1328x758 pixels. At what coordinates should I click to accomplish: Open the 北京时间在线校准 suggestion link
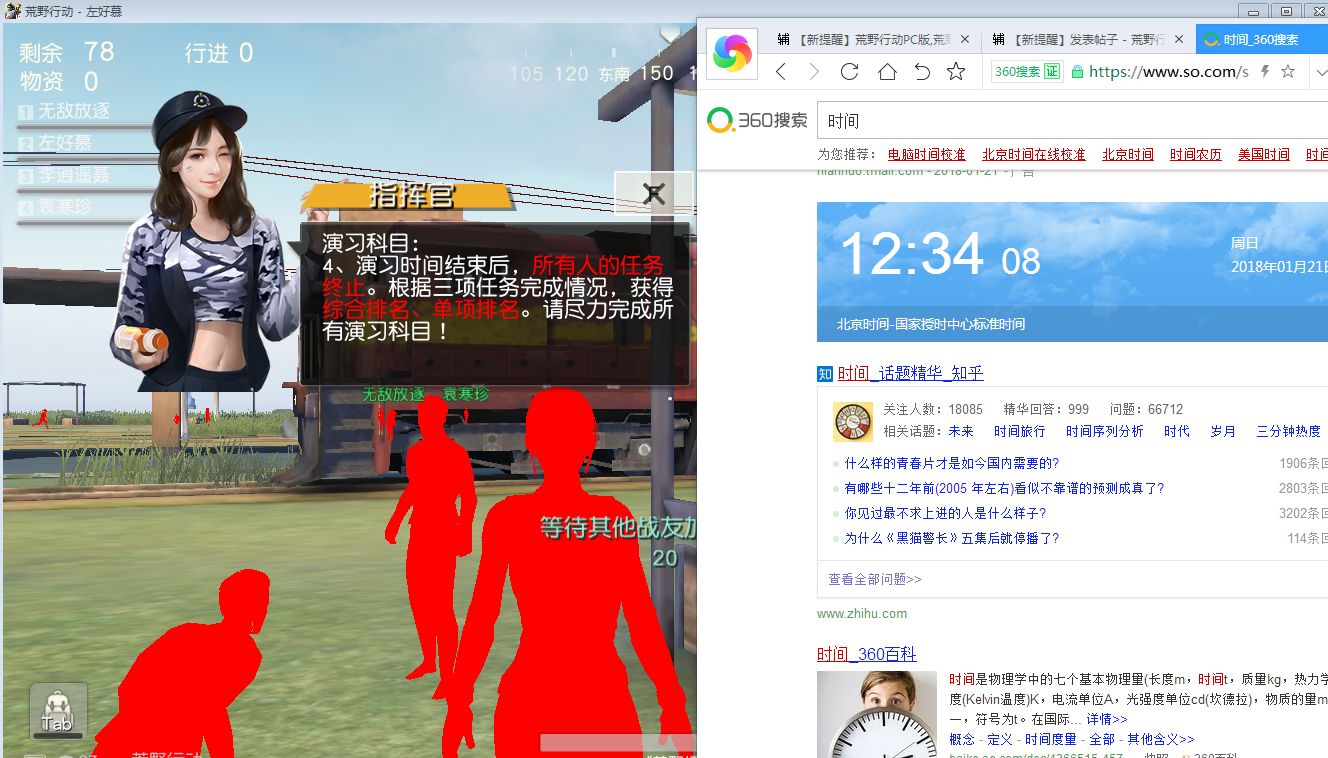pos(1033,155)
